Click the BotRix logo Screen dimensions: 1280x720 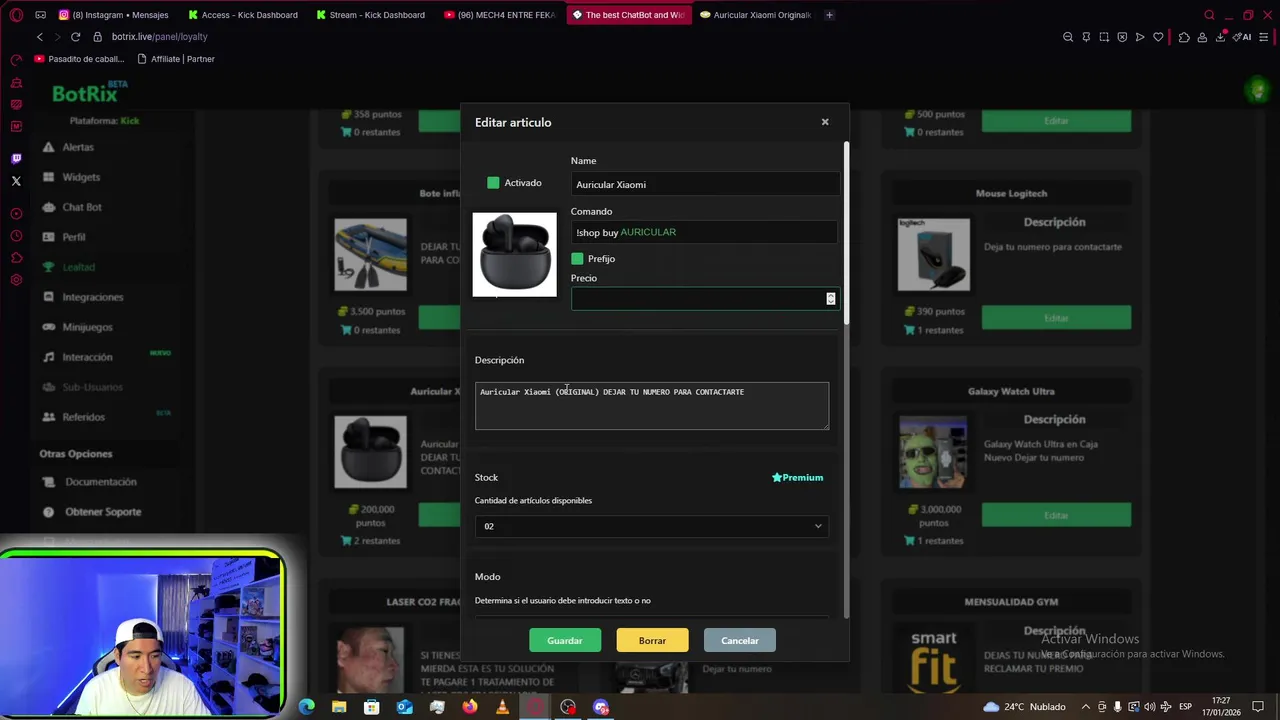[x=89, y=93]
